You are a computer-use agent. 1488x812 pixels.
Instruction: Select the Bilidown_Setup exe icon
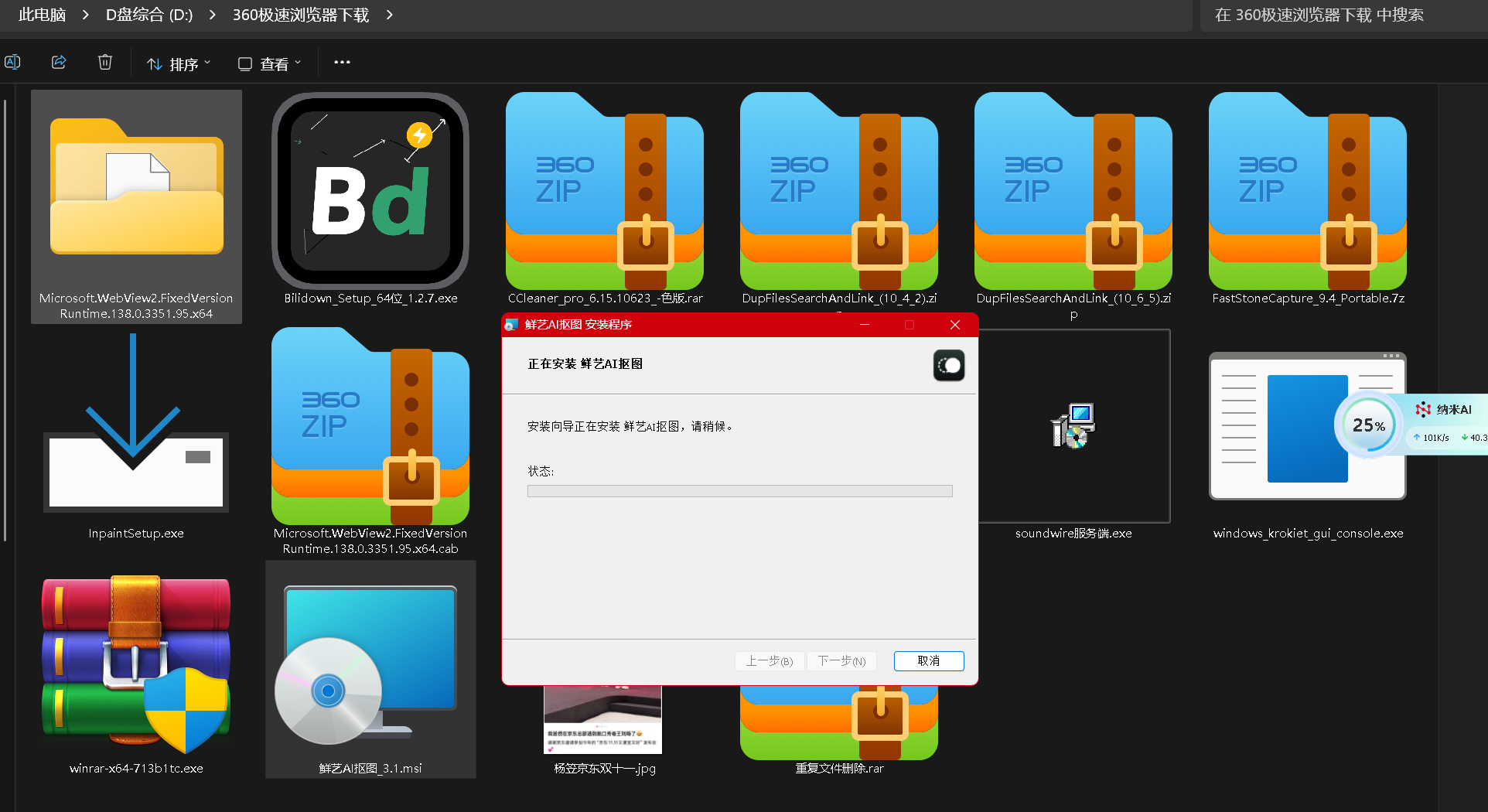[x=370, y=191]
